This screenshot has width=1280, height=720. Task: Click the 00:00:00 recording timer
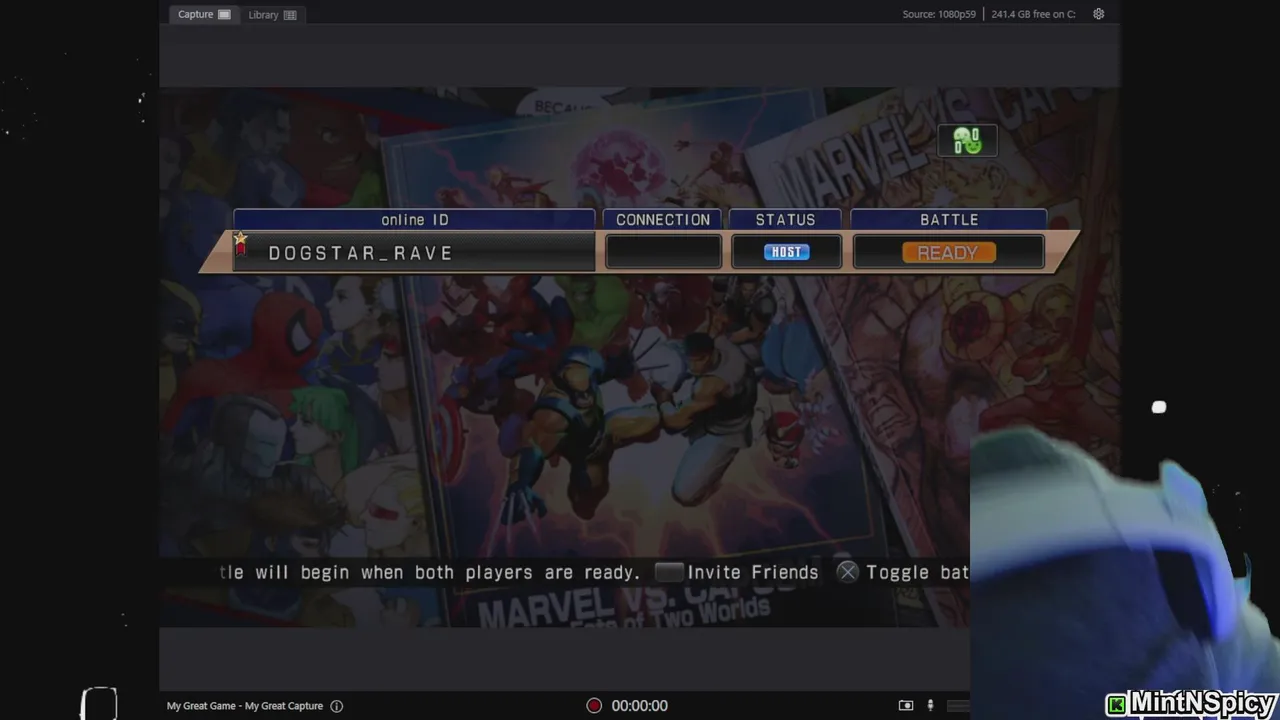(x=639, y=706)
